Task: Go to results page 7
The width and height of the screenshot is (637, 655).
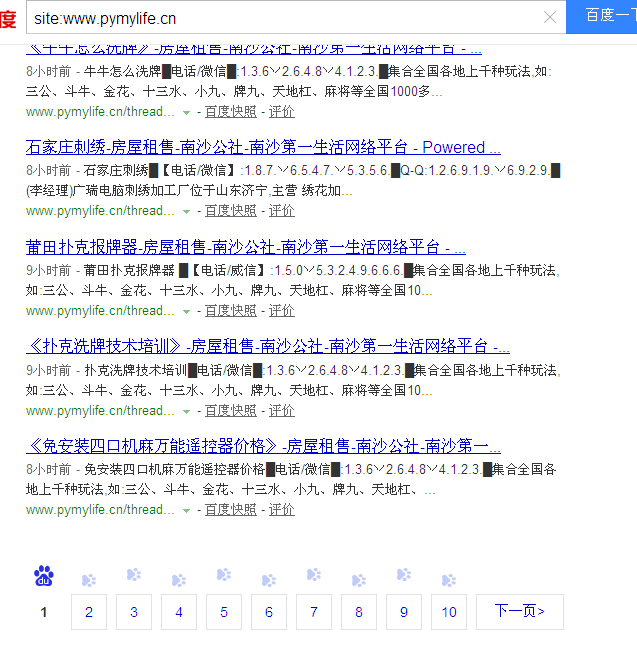Action: click(314, 612)
